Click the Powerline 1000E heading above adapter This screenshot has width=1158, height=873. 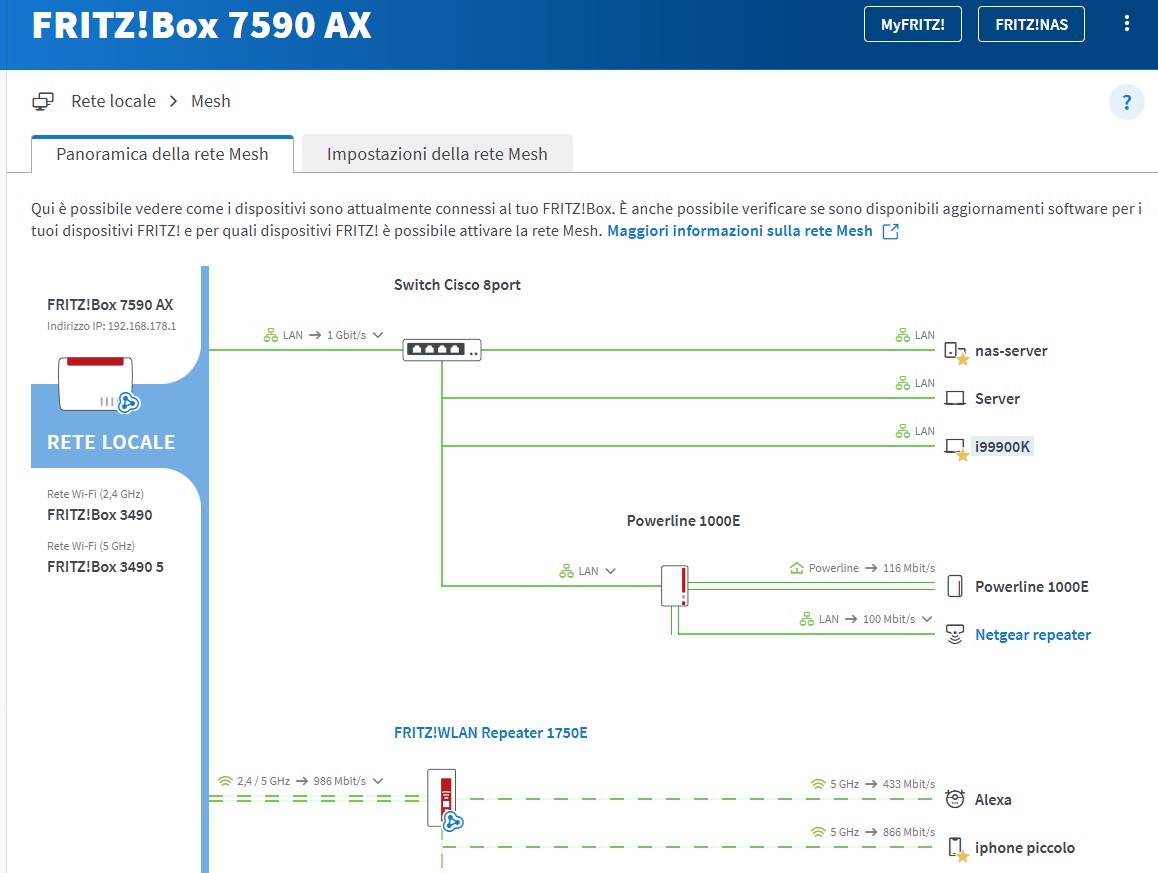tap(683, 521)
